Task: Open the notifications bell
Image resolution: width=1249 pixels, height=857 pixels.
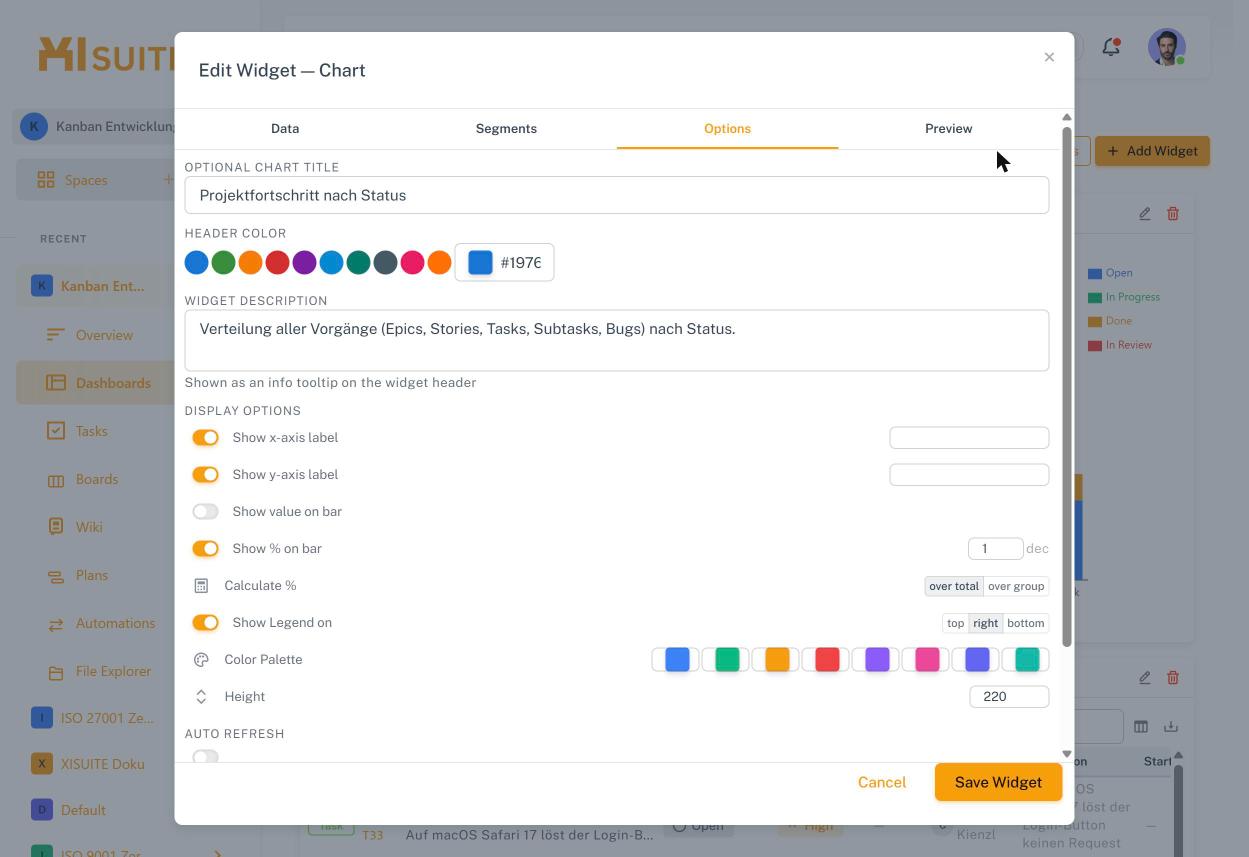Action: 1111,47
